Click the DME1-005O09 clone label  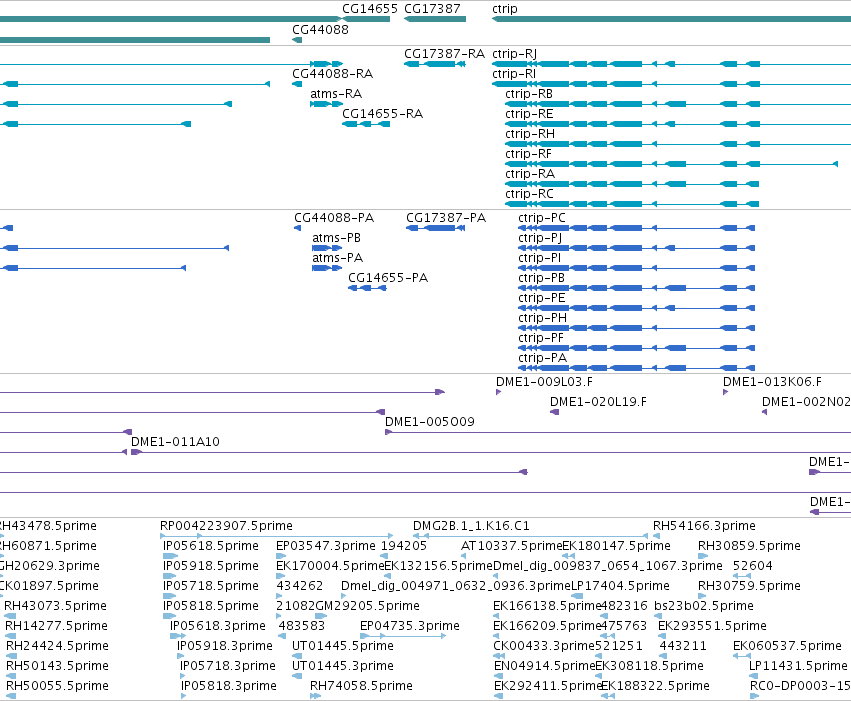point(430,422)
